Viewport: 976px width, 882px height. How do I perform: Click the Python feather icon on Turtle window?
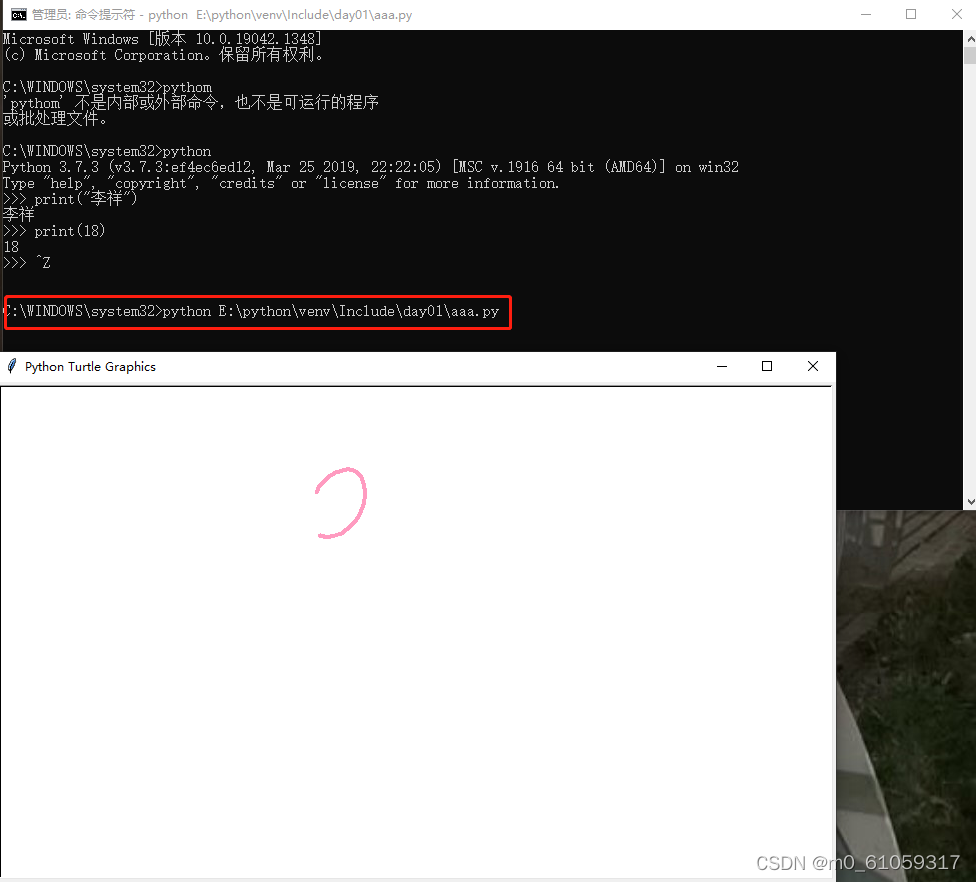click(11, 366)
